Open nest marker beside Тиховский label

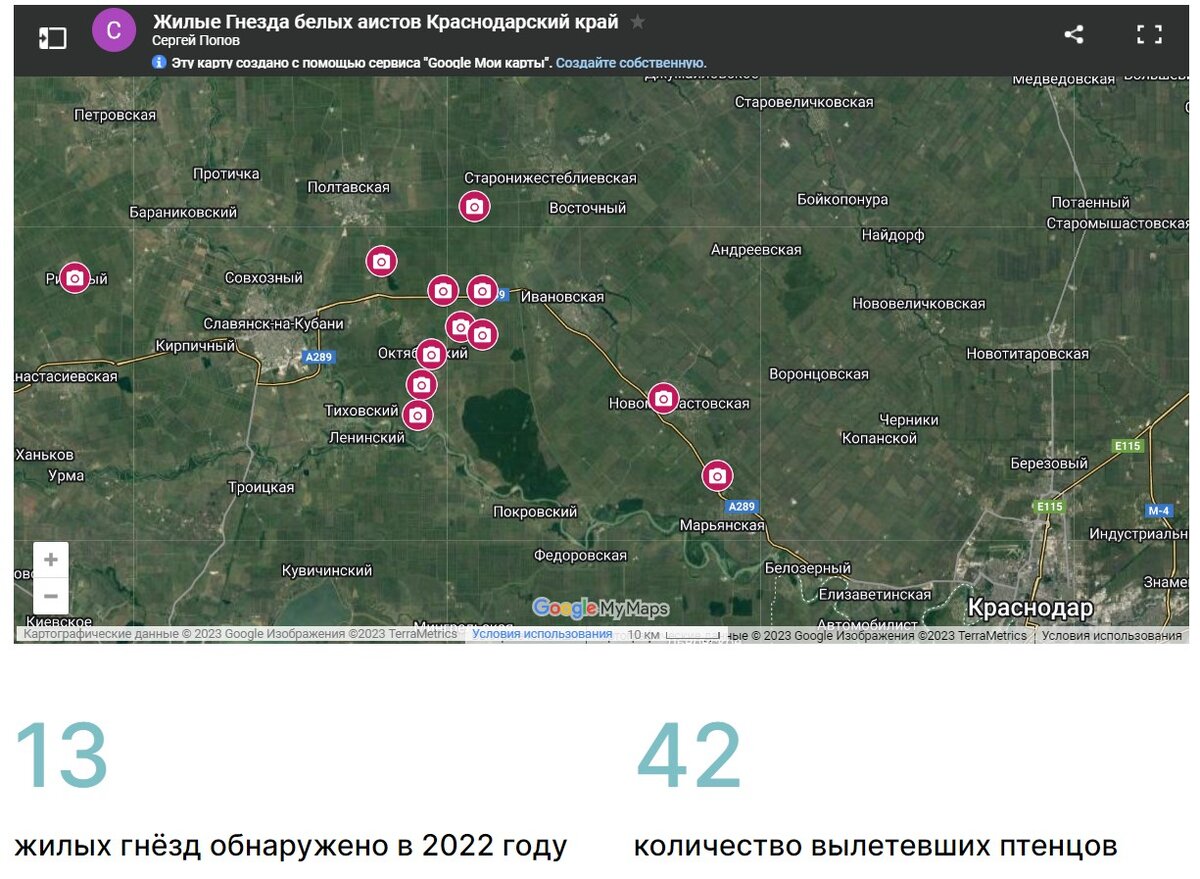click(418, 413)
